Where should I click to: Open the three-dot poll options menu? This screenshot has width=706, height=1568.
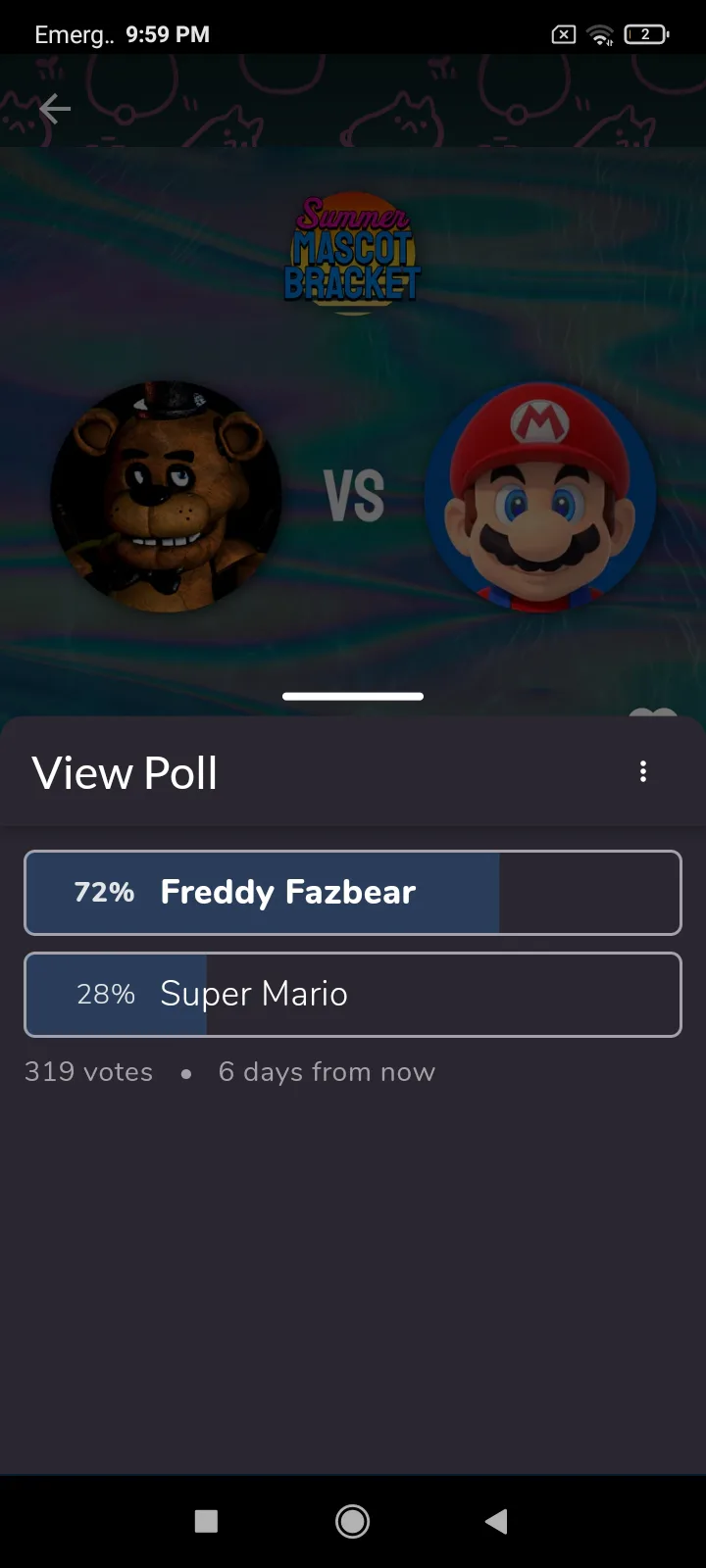tap(643, 772)
